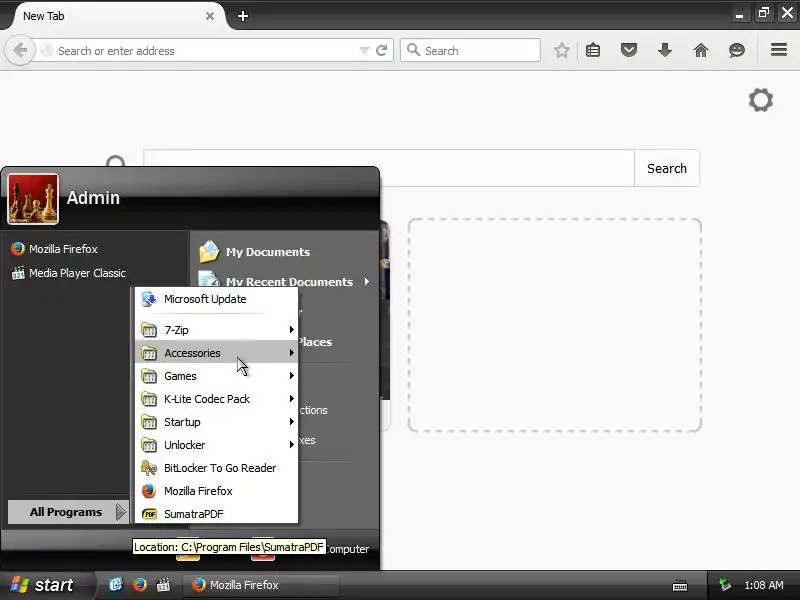Expand the Startup submenu arrow
Viewport: 800px width, 600px height.
click(291, 421)
